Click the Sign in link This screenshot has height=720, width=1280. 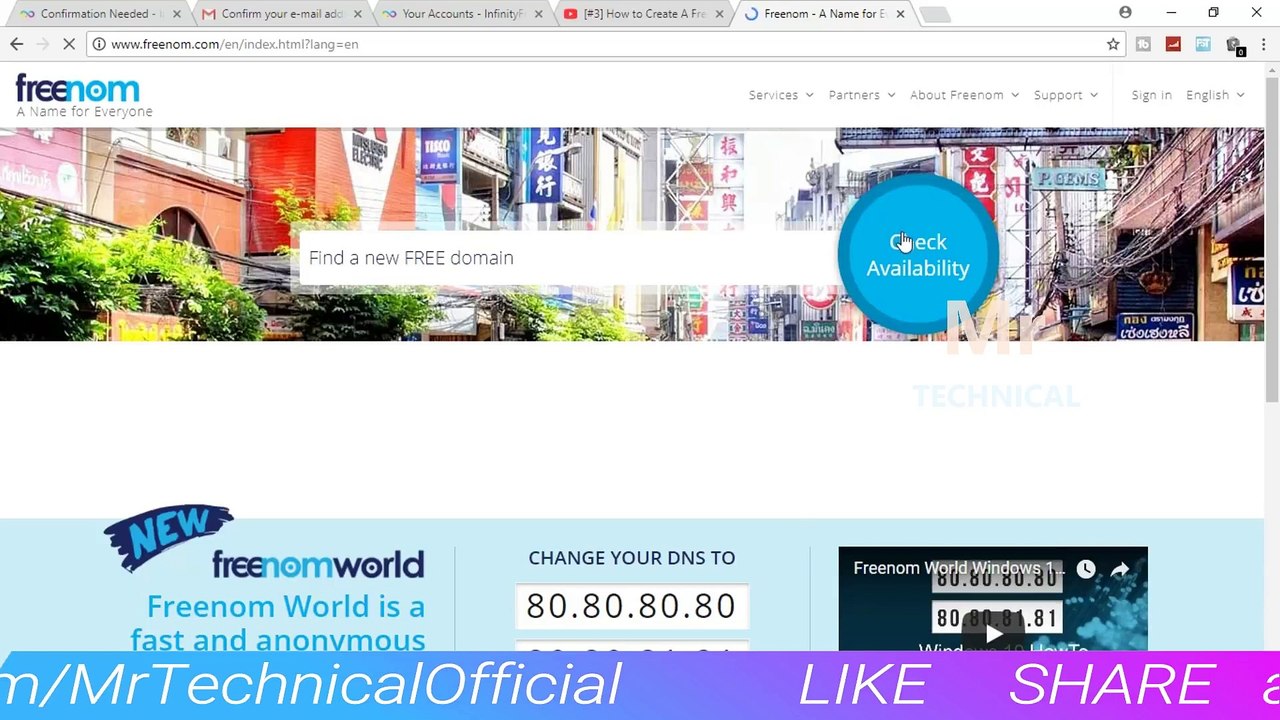tap(1151, 95)
